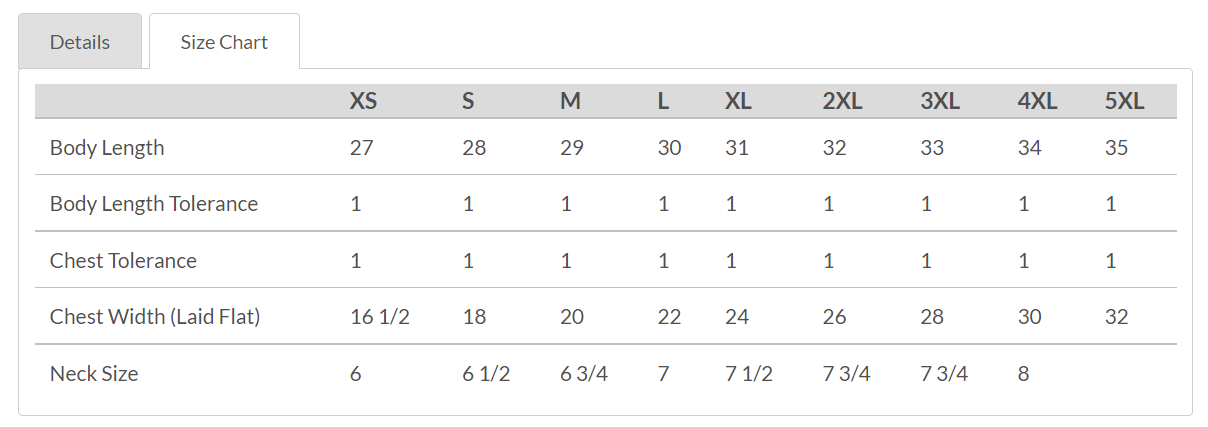Click the Neck Size row label

[94, 374]
